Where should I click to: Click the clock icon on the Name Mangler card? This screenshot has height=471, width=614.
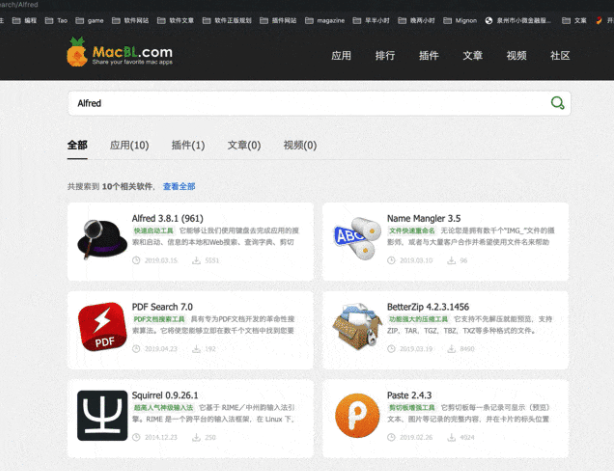point(391,260)
